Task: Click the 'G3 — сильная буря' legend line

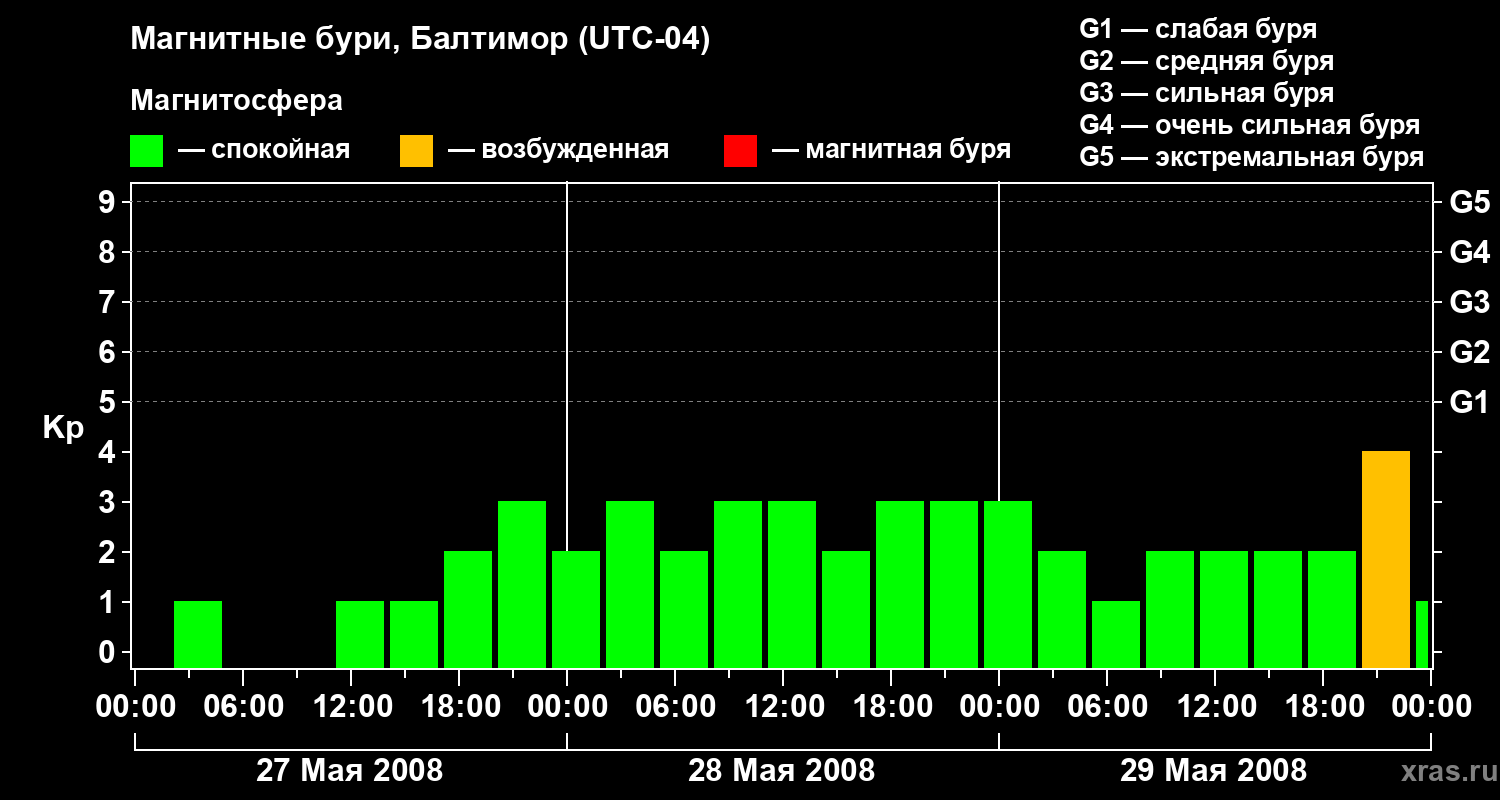Action: tap(1206, 93)
